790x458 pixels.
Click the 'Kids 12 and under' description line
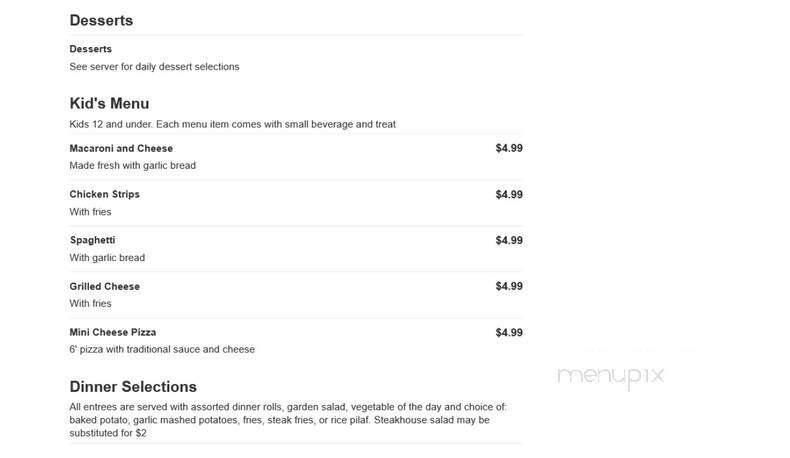232,124
